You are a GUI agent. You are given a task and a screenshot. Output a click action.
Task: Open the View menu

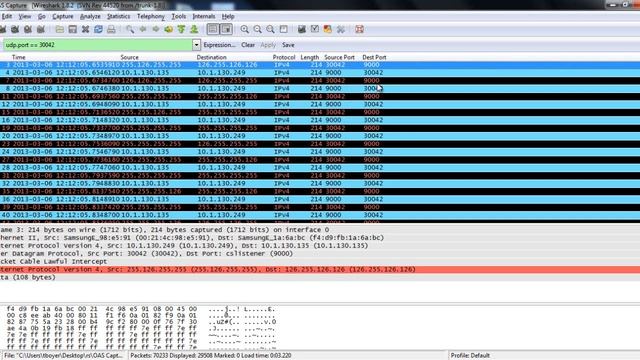coord(24,16)
